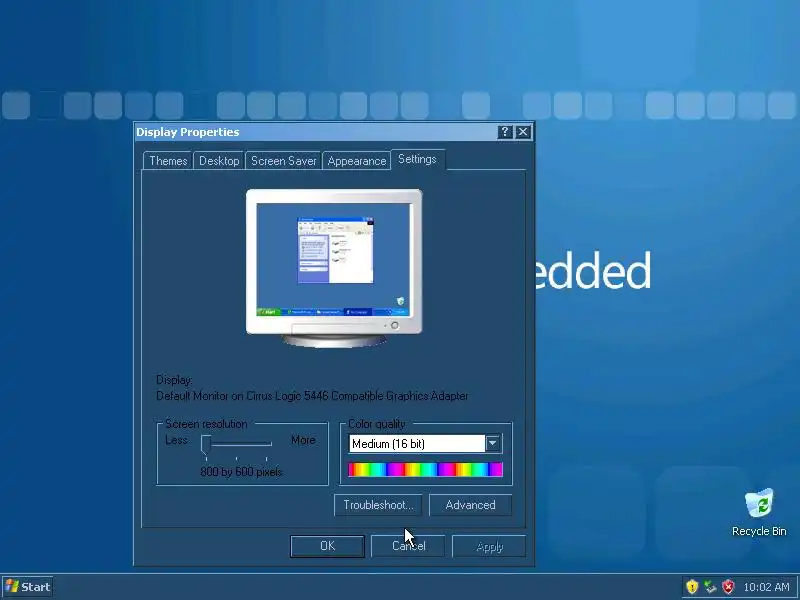Image resolution: width=800 pixels, height=600 pixels.
Task: Switch to the Desktop tab
Action: 219,161
